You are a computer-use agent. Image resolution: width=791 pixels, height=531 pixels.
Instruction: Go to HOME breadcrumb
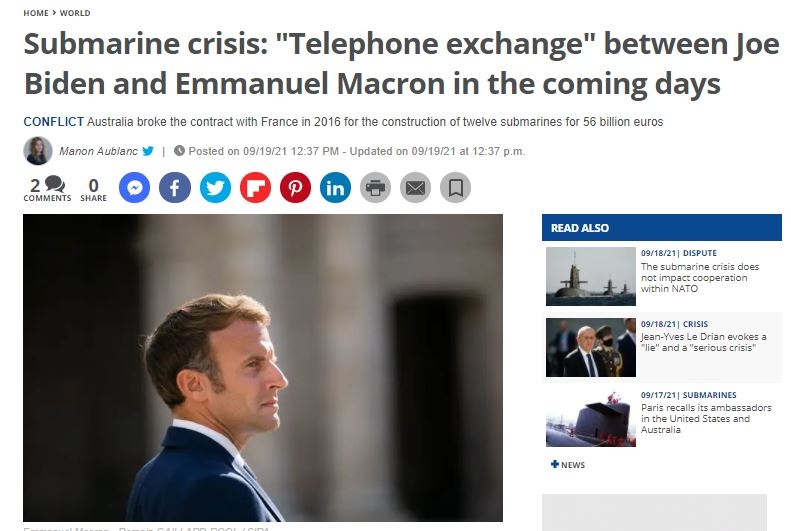tap(36, 13)
